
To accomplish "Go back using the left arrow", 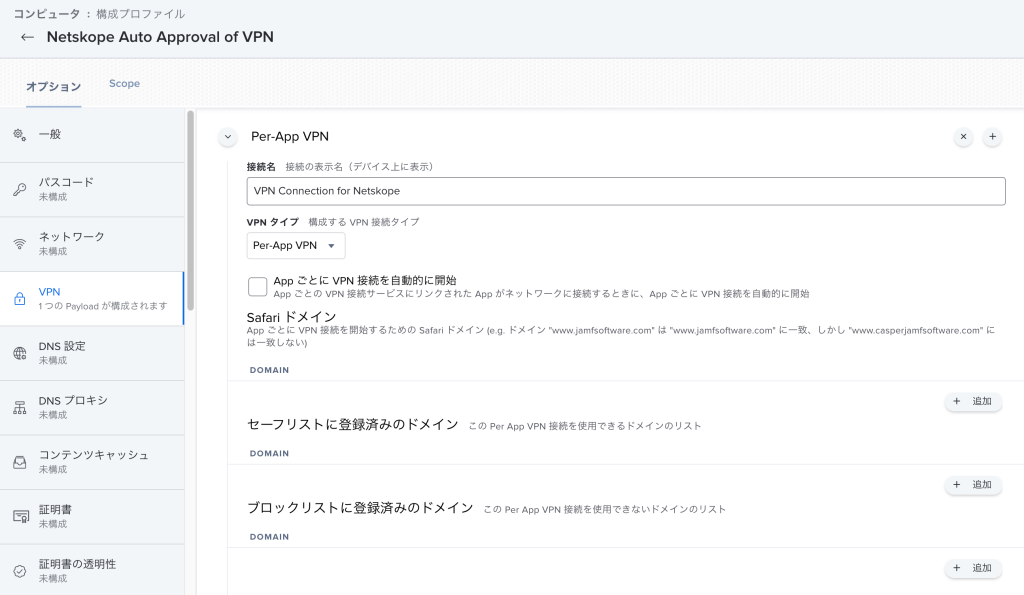I will [x=27, y=37].
